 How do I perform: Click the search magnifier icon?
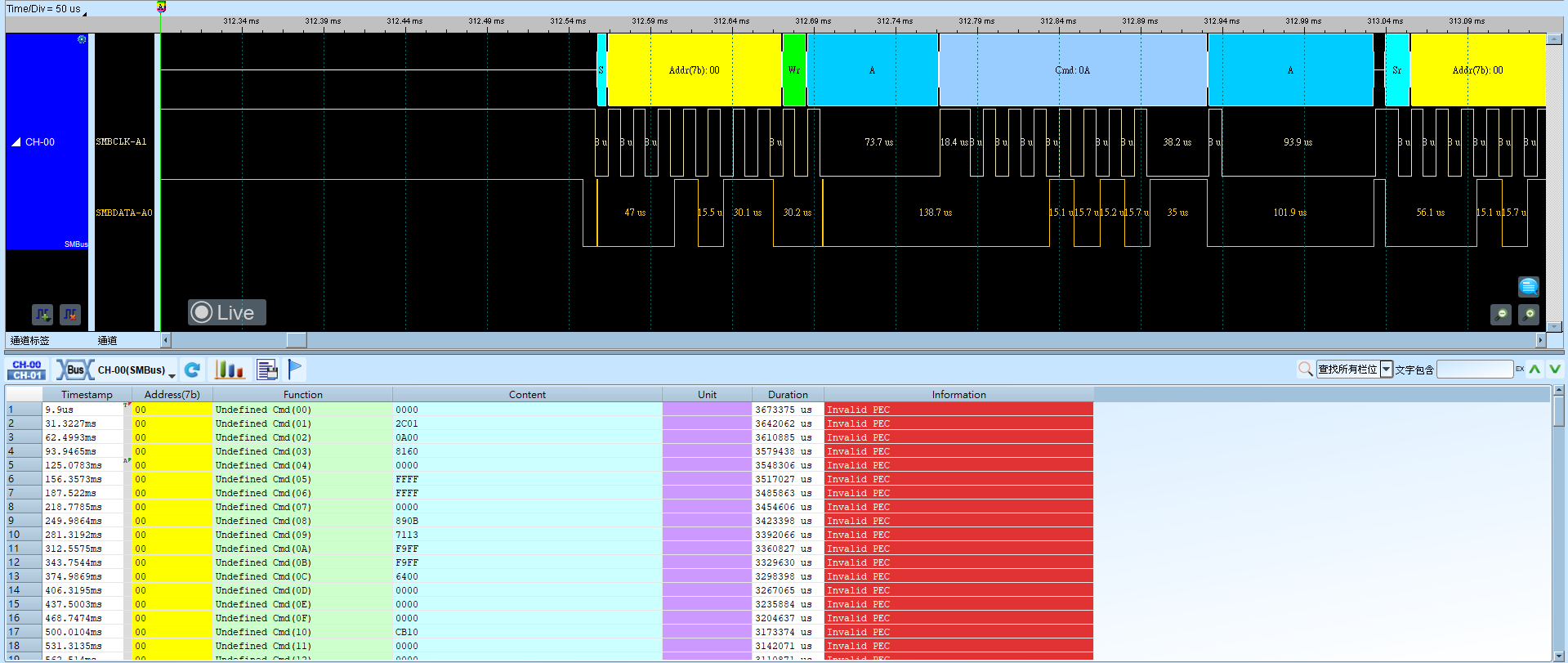pos(1306,370)
